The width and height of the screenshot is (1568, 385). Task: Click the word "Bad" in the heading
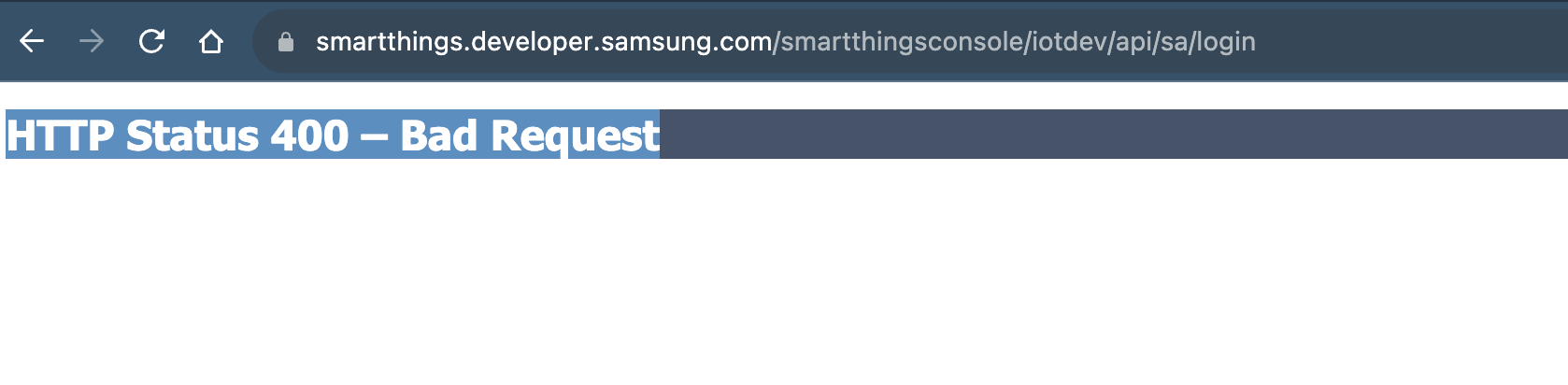tap(439, 135)
